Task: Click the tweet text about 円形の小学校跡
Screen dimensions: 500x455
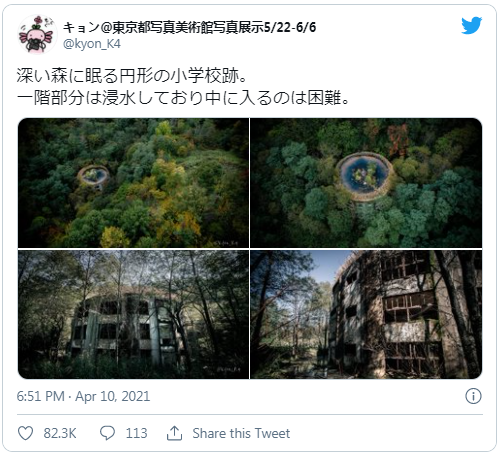Action: [132, 76]
